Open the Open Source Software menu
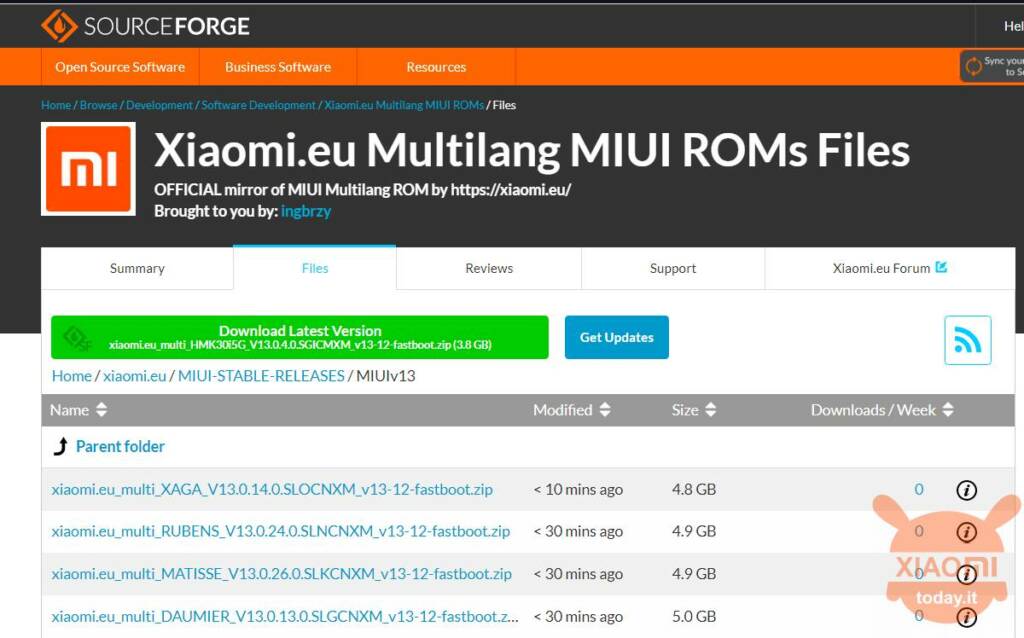This screenshot has height=638, width=1024. (120, 67)
